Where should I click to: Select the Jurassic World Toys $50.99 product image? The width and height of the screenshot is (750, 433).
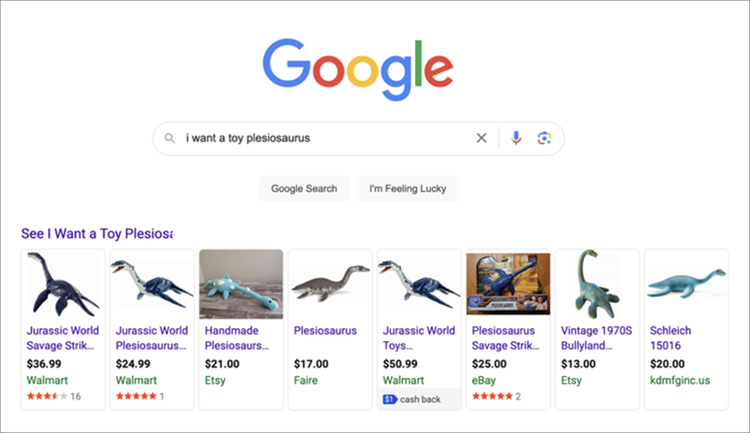(x=418, y=284)
